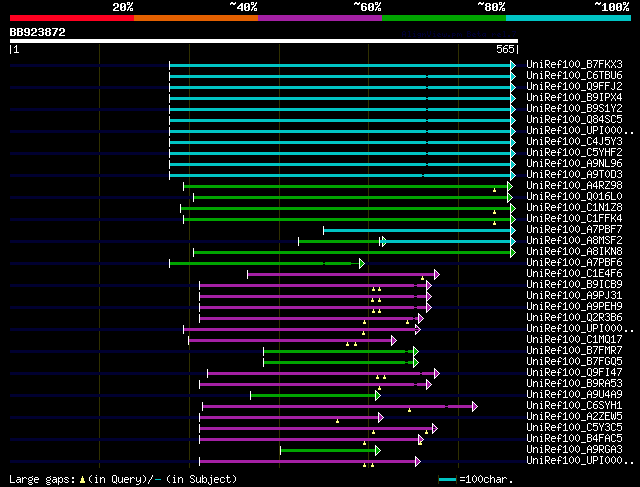Open hit UniRef100_A4RZ98

574,186
